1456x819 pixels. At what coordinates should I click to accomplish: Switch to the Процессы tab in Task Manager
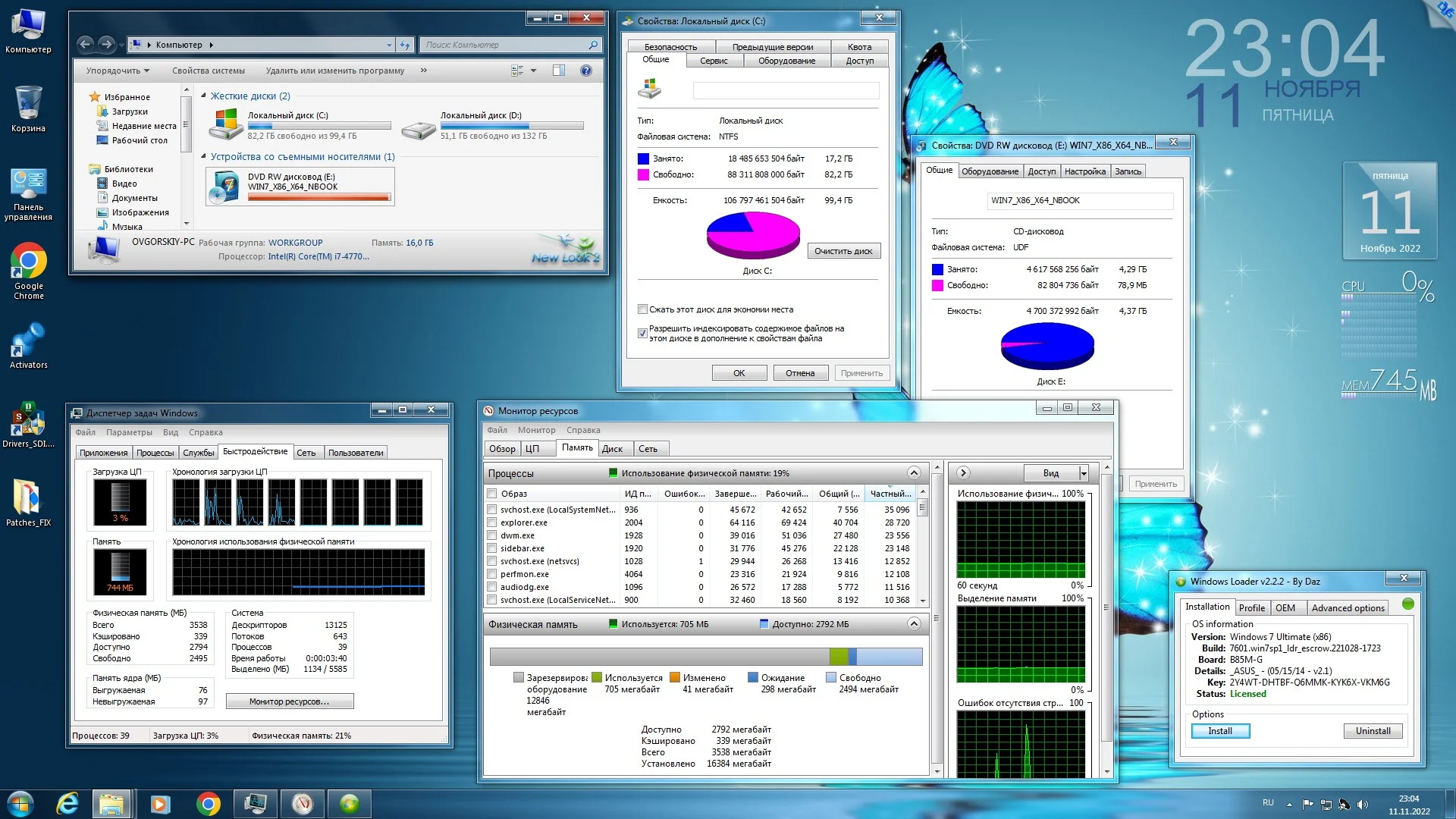tap(155, 453)
